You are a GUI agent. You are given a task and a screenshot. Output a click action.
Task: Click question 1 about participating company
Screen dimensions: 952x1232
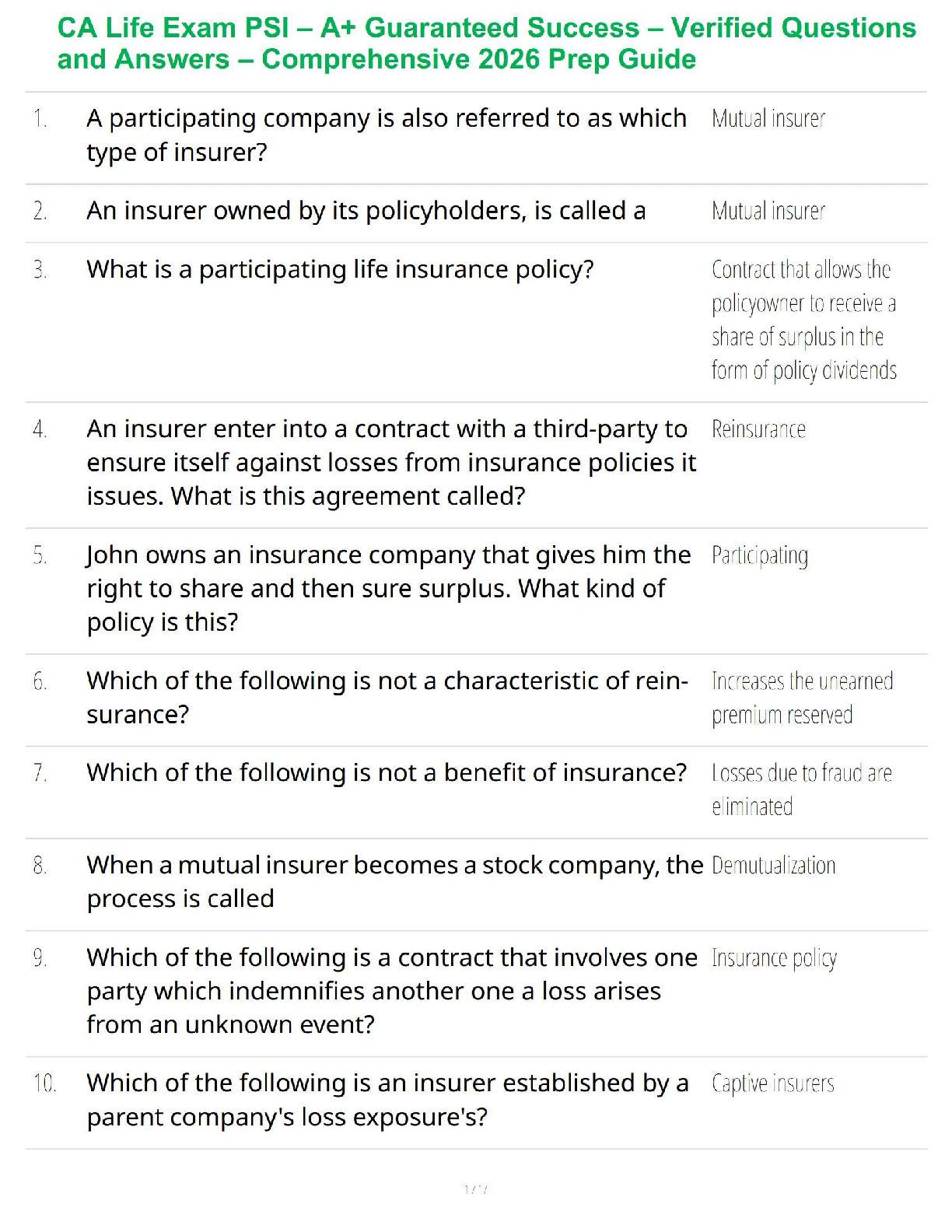click(387, 135)
